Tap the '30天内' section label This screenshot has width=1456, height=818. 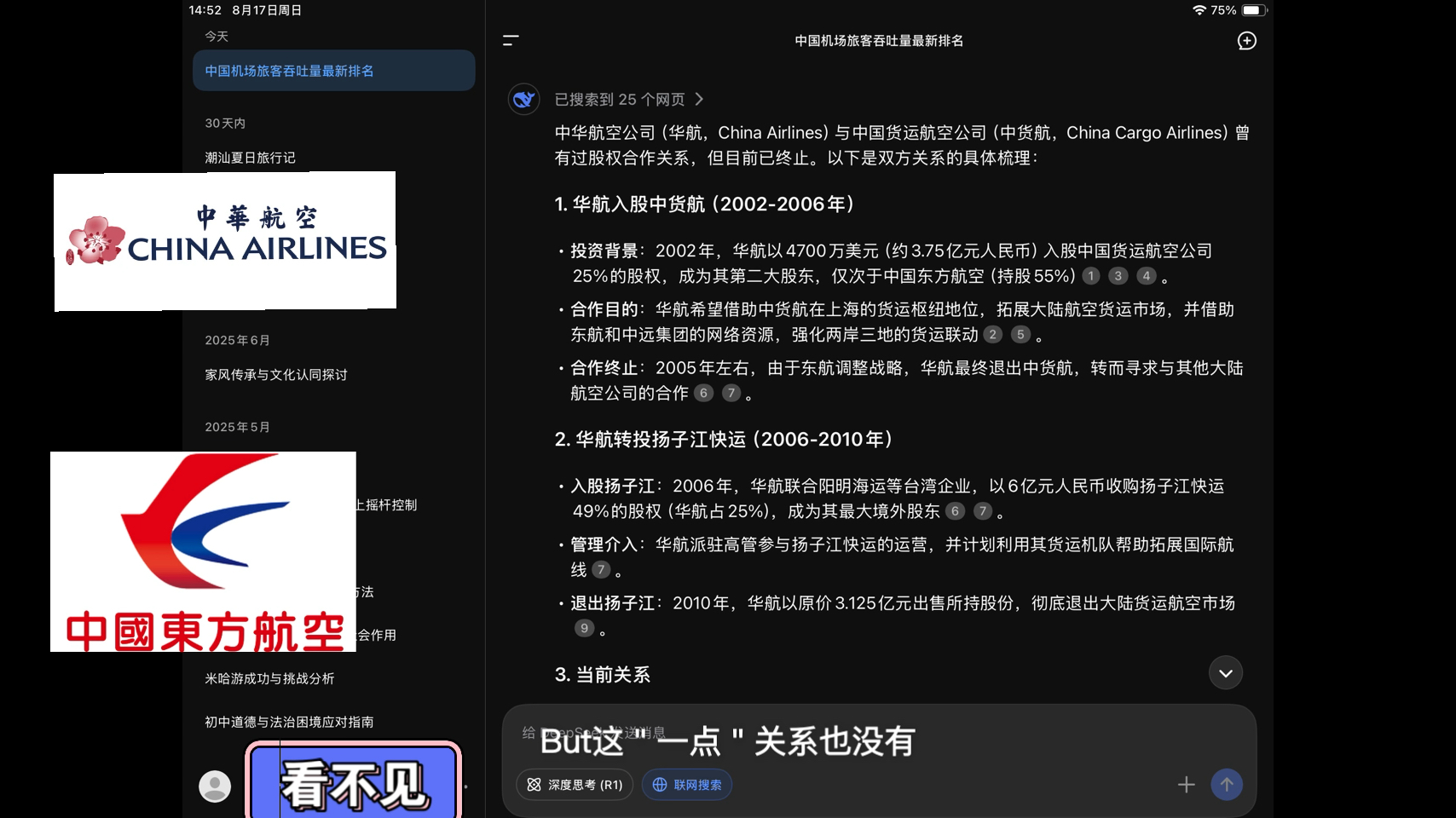coord(225,124)
